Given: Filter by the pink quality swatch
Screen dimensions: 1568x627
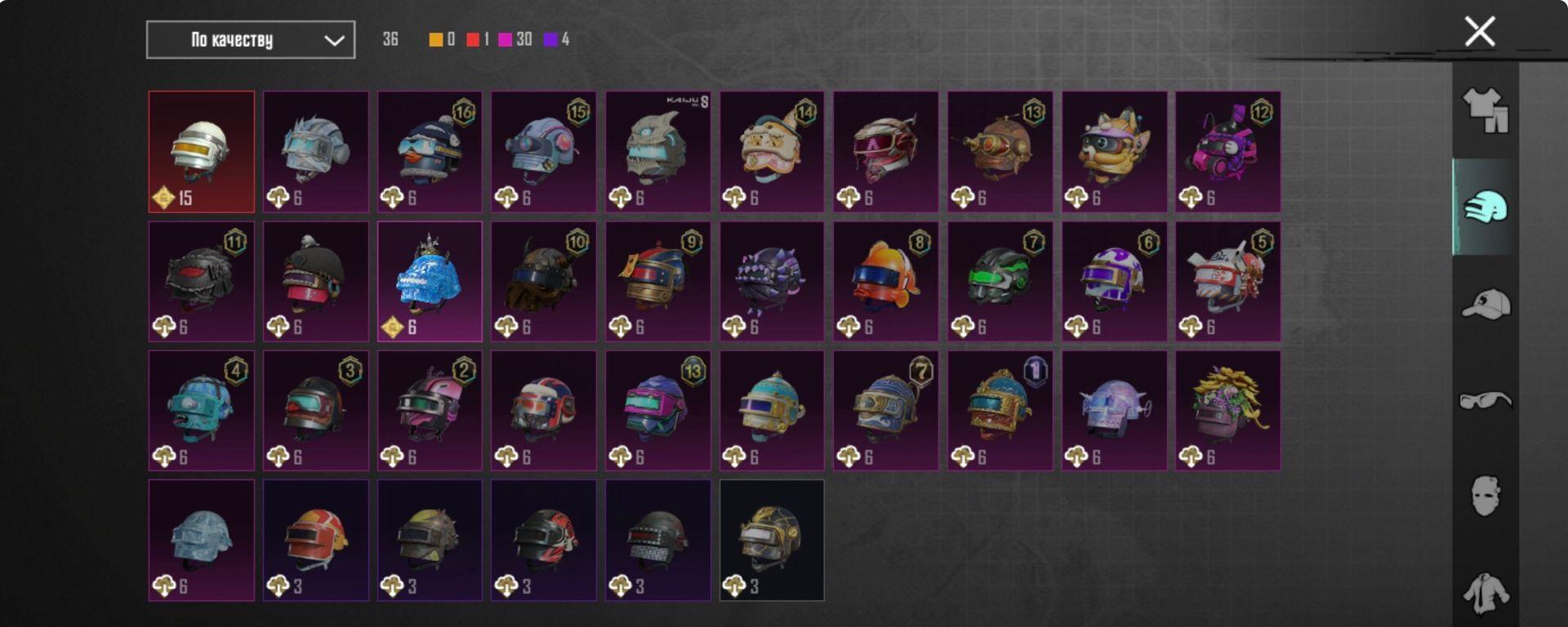Looking at the screenshot, I should pos(506,39).
